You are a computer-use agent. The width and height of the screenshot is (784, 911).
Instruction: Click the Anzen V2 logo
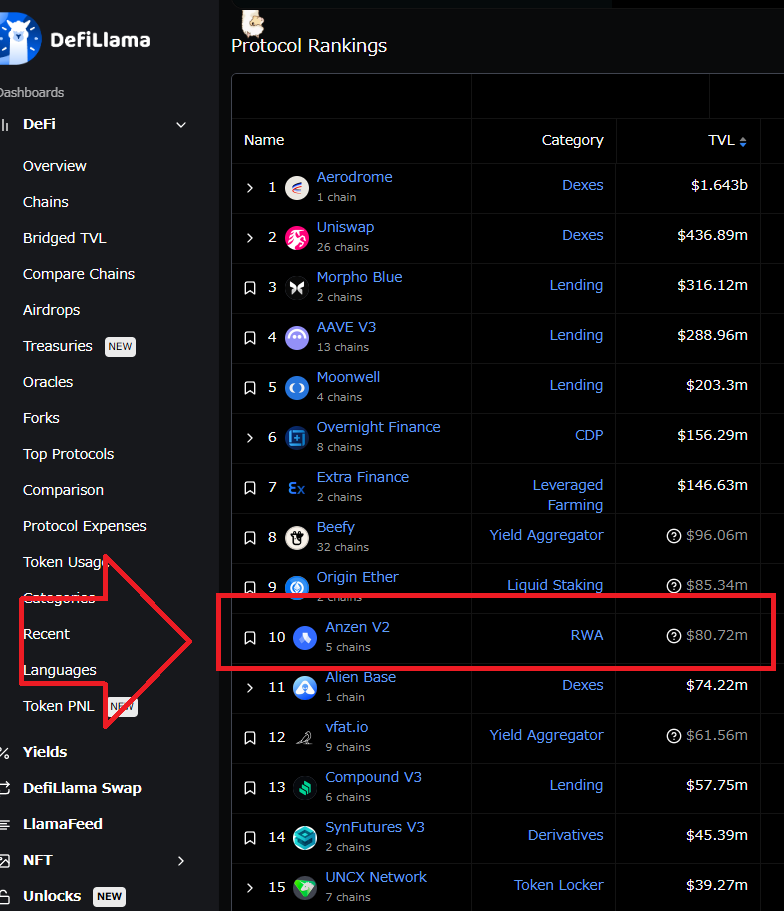tap(305, 637)
